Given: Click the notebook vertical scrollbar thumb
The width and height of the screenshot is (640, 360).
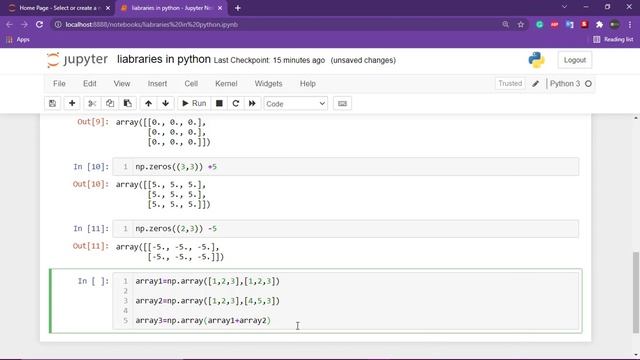Looking at the screenshot, I should click(636, 292).
